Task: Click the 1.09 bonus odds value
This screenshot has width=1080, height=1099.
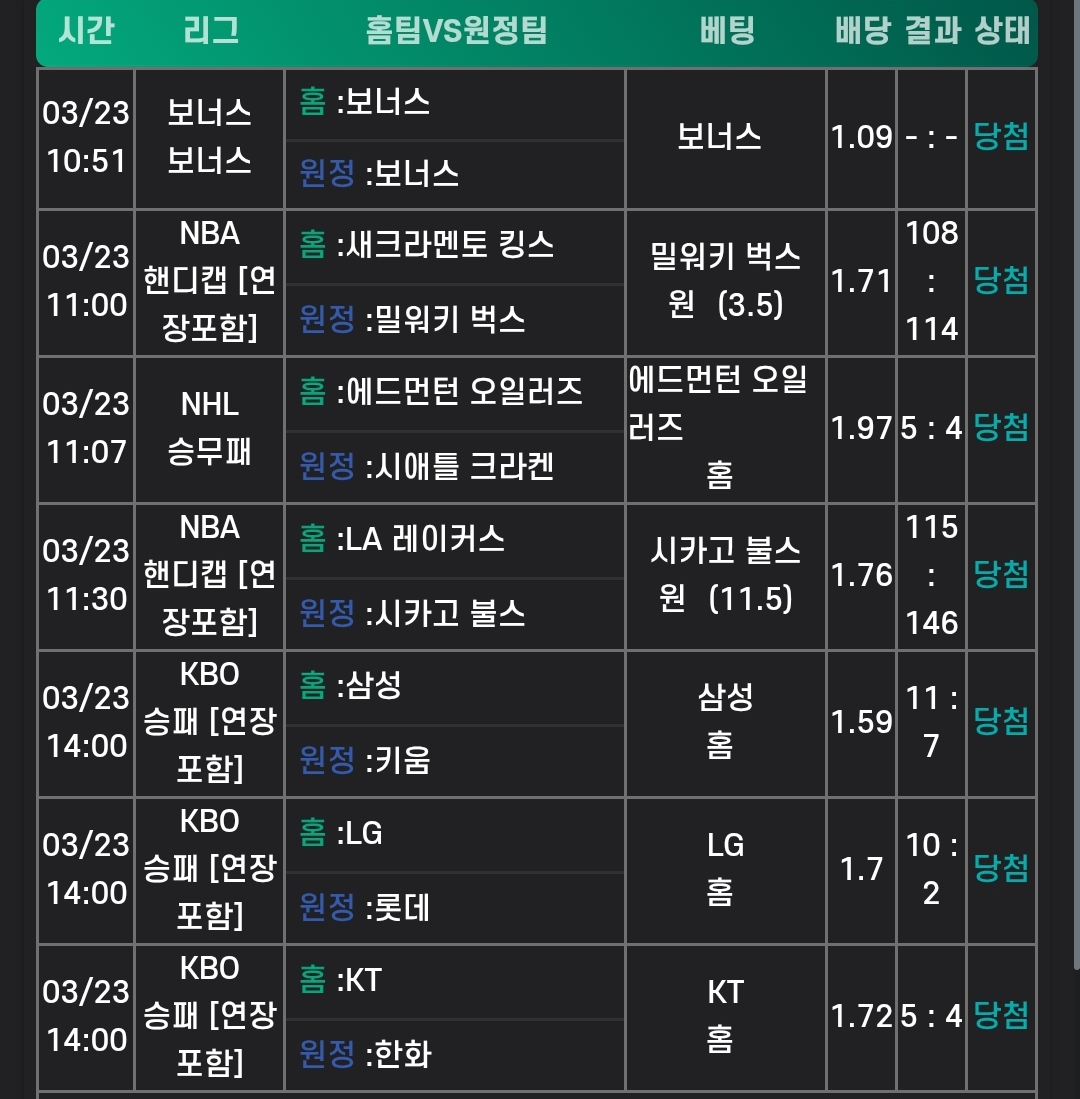Action: pos(861,137)
